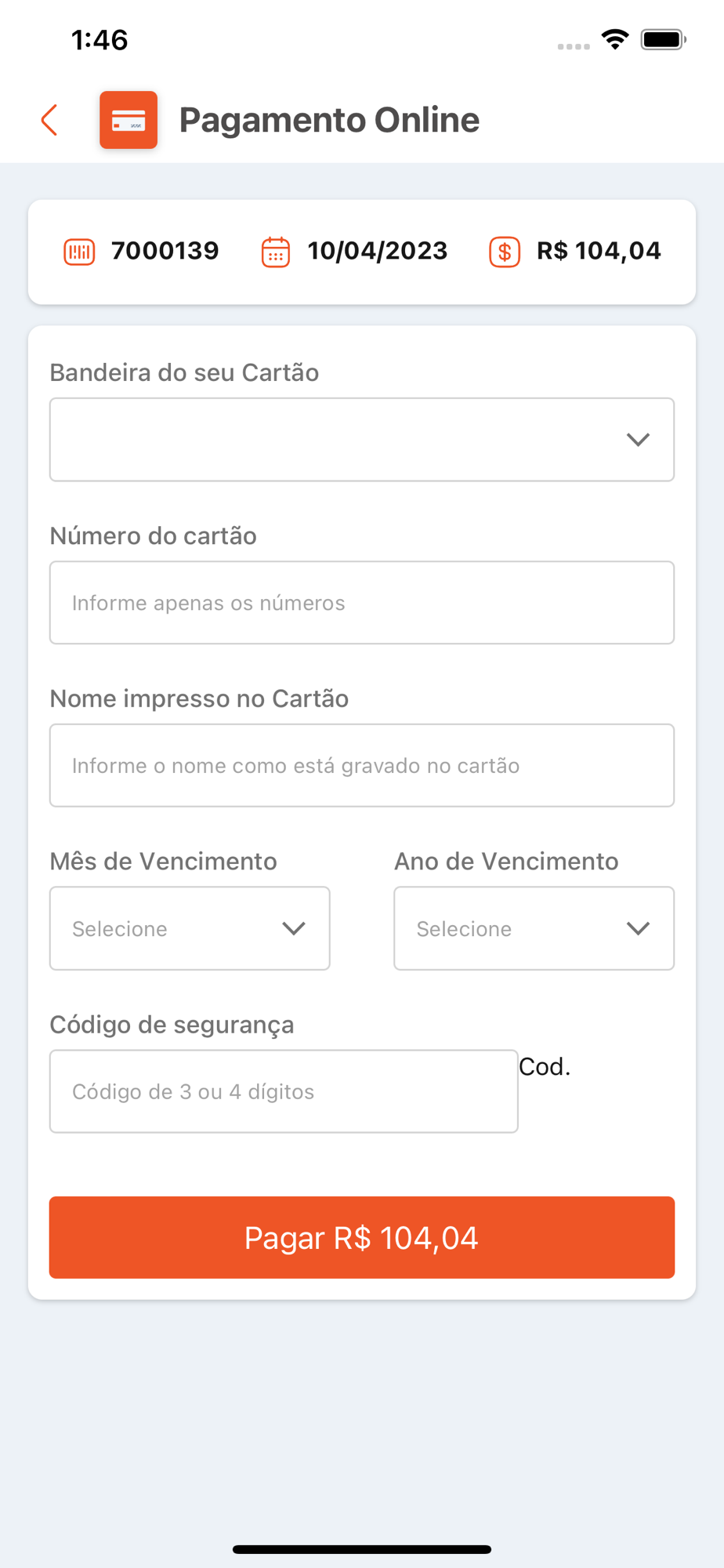Focus the Nome impresso no Cartão field

click(361, 765)
